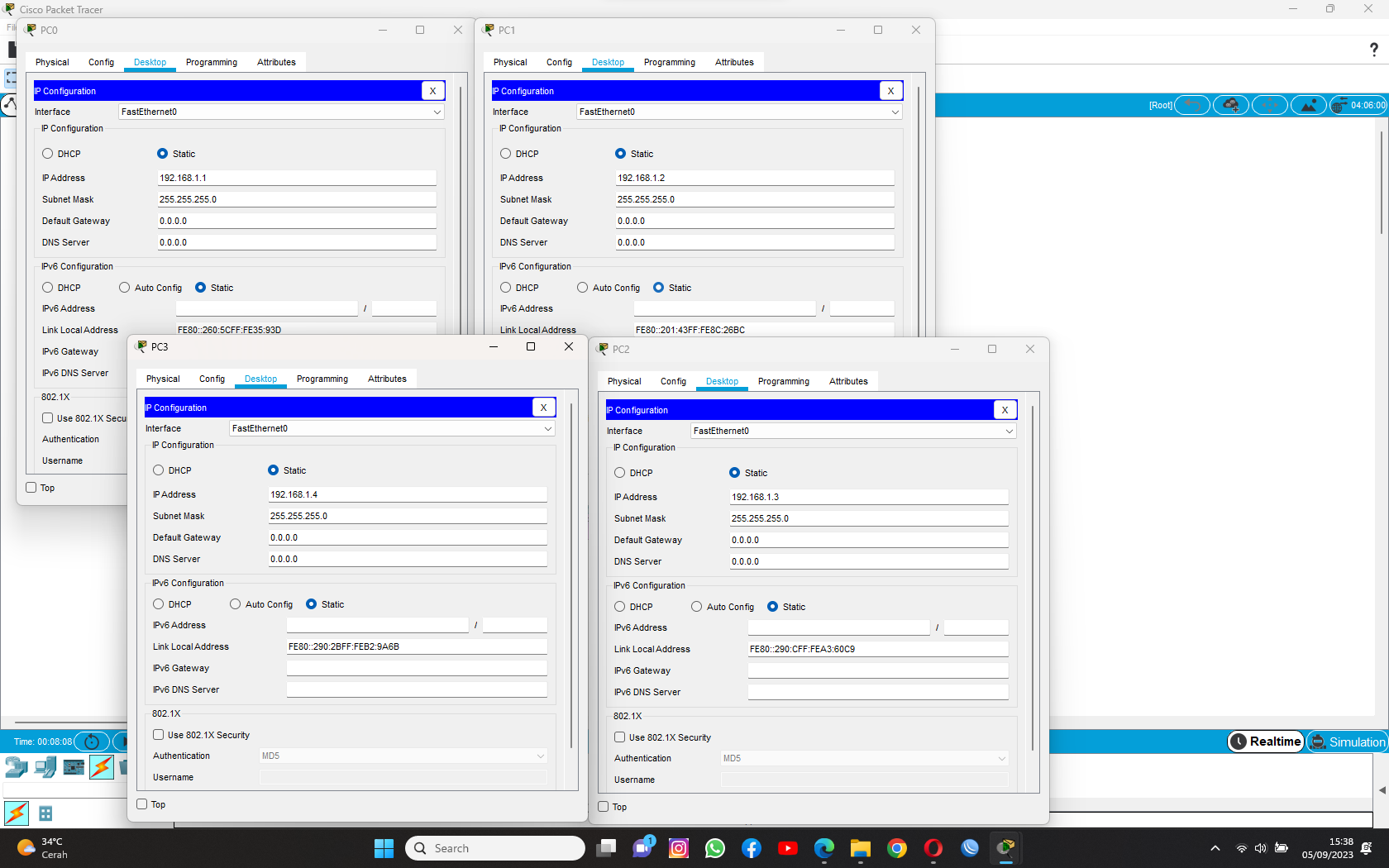This screenshot has height=868, width=1389.
Task: Close IP Configuration panel in PC0 window
Action: [432, 91]
